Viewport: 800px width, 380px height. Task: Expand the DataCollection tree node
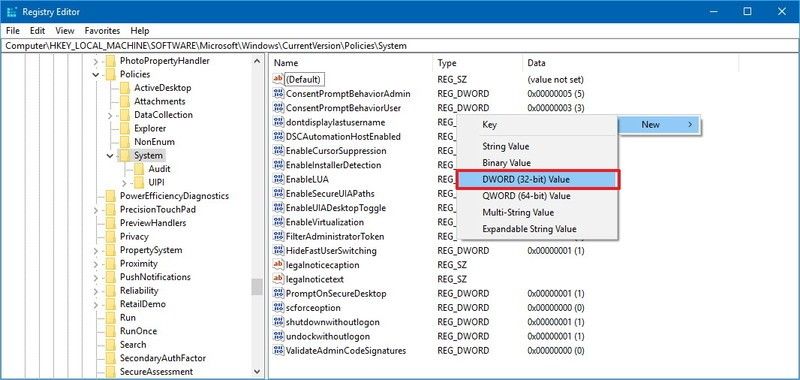click(110, 115)
